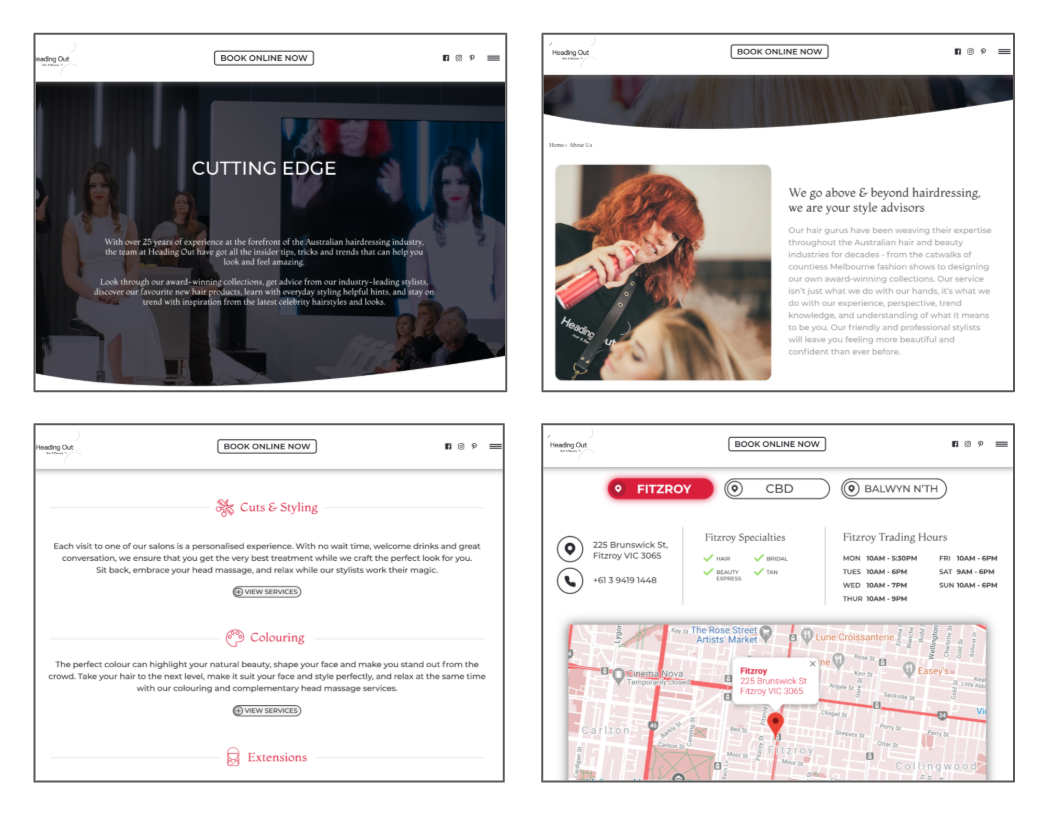Close the Fitzroy address popup on the map
Viewport: 1049px width, 813px height.
[x=812, y=663]
